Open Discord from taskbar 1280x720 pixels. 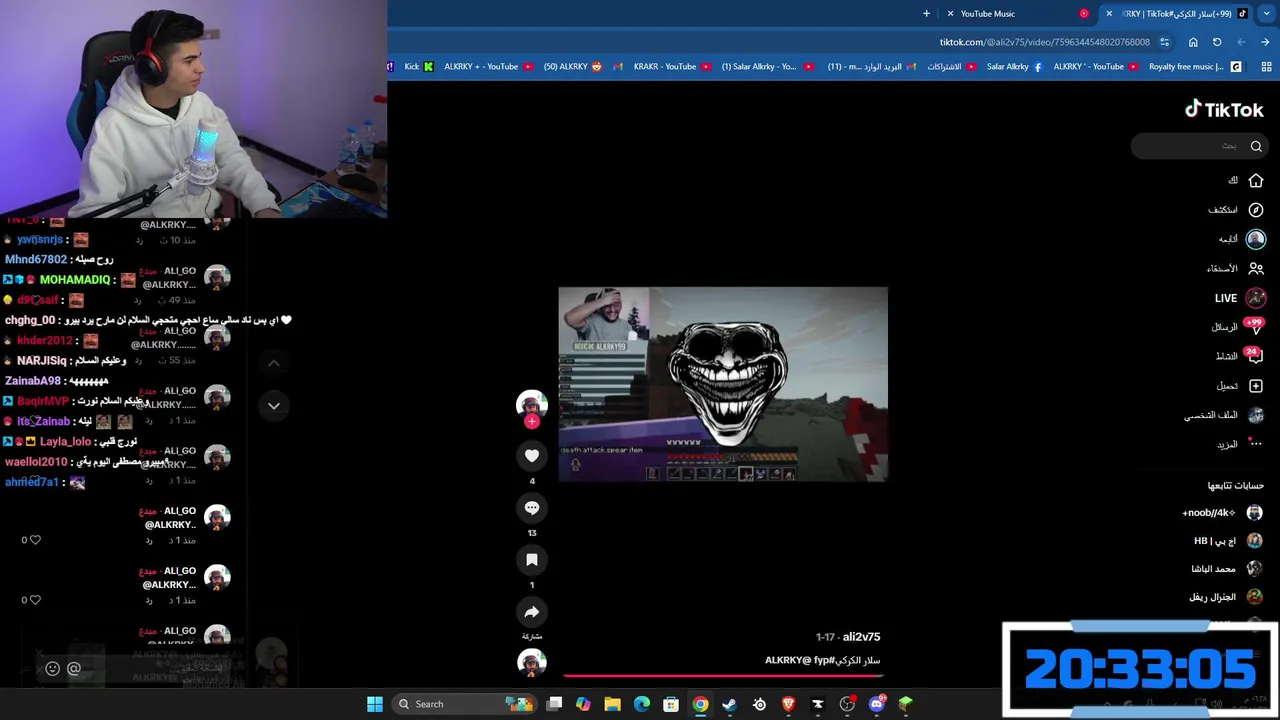point(877,704)
